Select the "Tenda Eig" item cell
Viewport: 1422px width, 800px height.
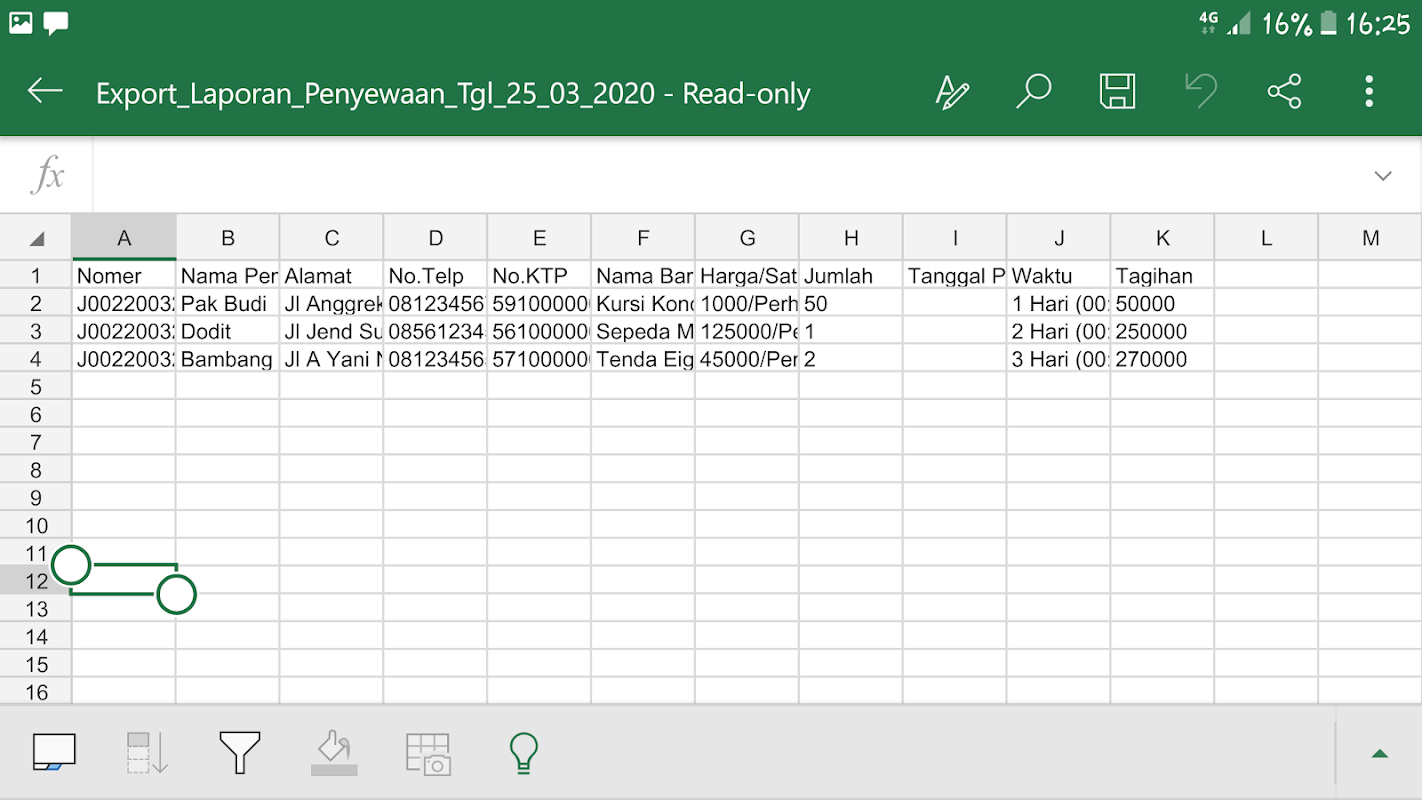tap(643, 359)
